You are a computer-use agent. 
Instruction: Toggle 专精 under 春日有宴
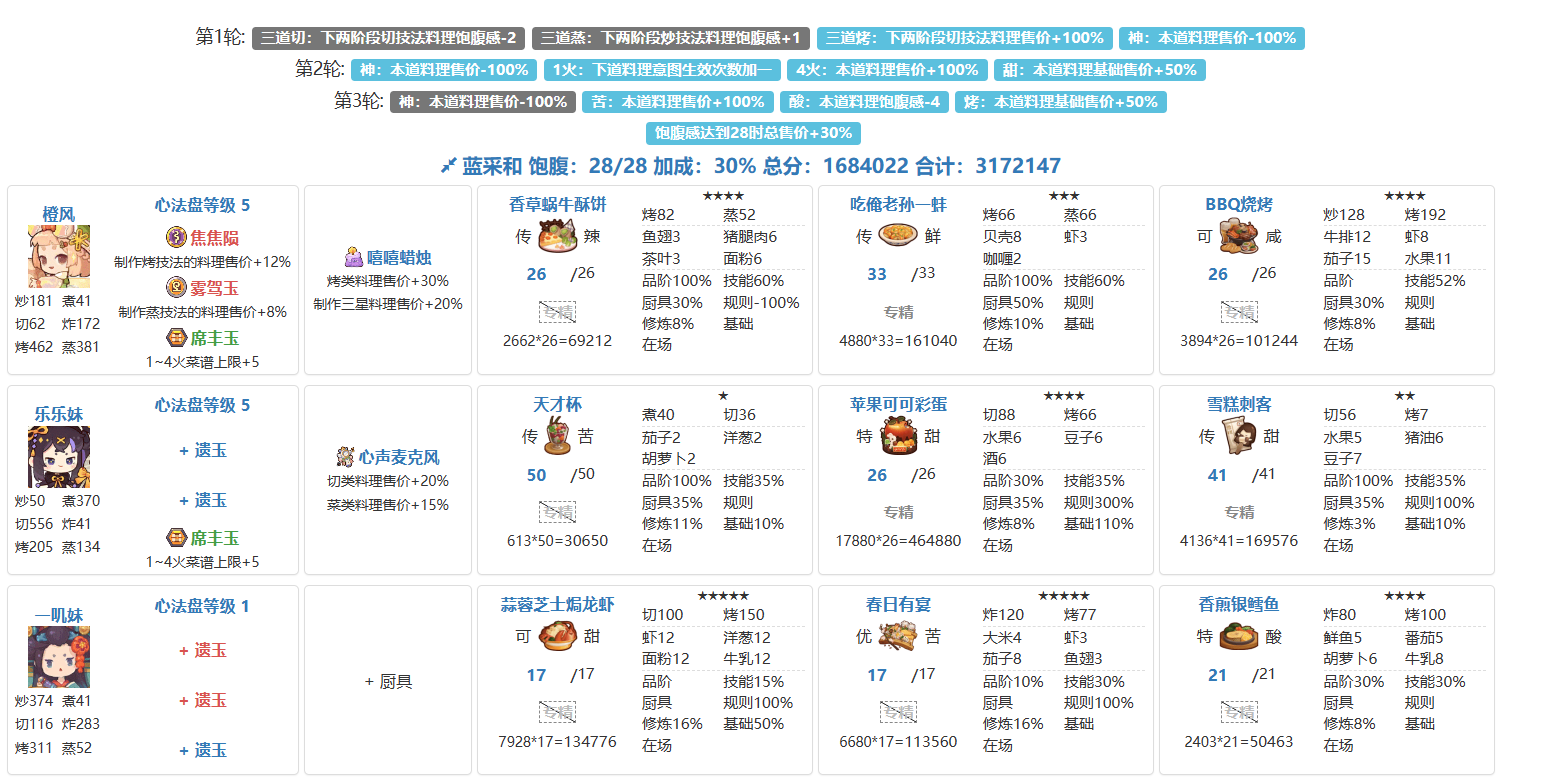898,712
